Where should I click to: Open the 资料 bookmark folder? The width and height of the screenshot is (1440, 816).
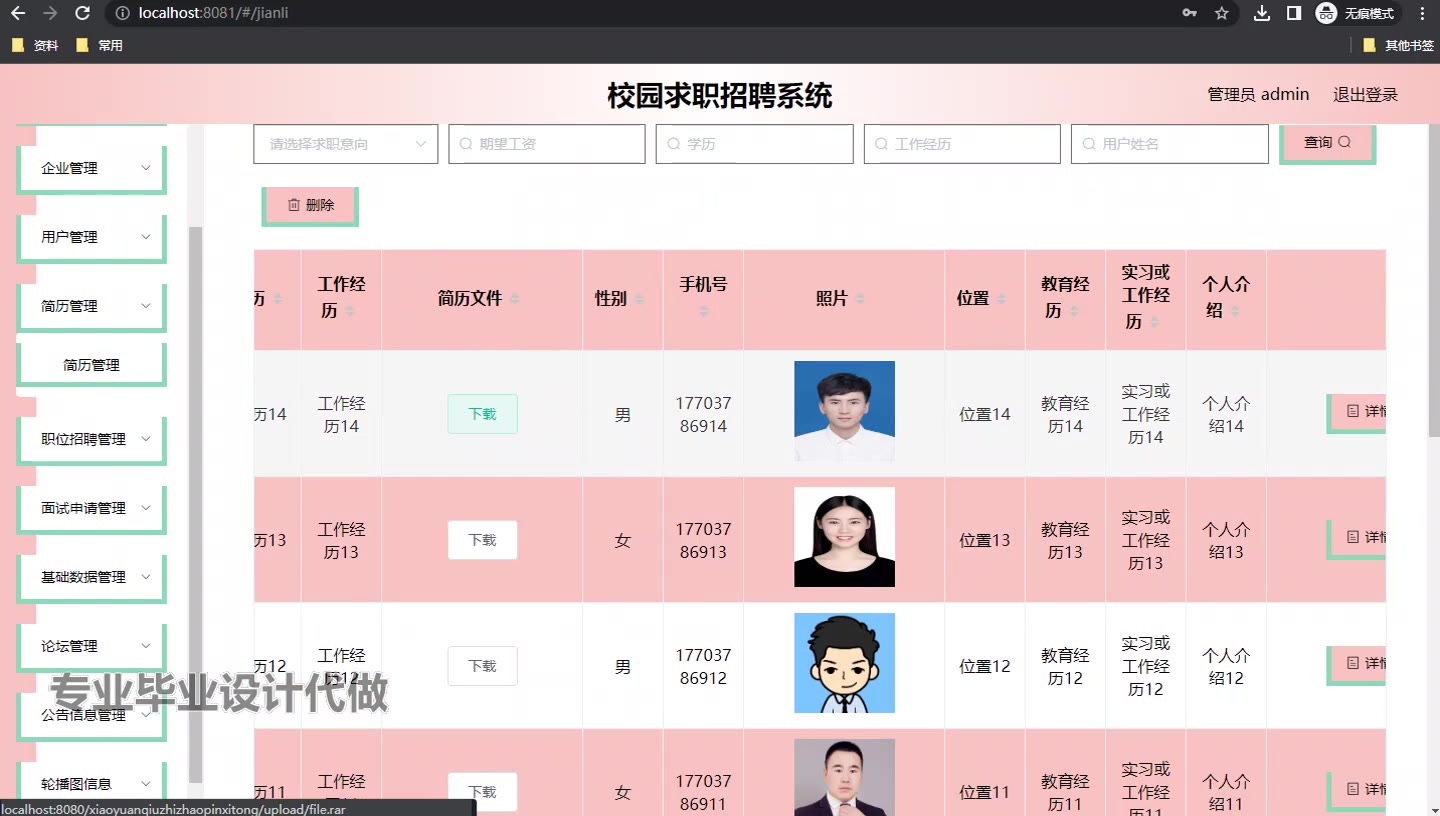click(x=35, y=45)
